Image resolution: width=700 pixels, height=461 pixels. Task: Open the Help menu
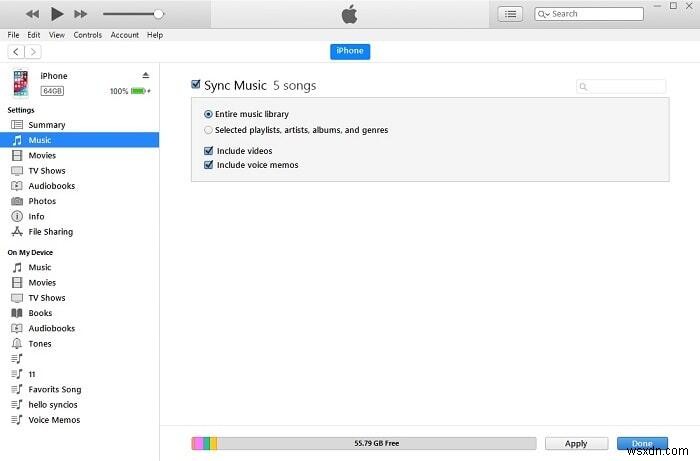155,35
